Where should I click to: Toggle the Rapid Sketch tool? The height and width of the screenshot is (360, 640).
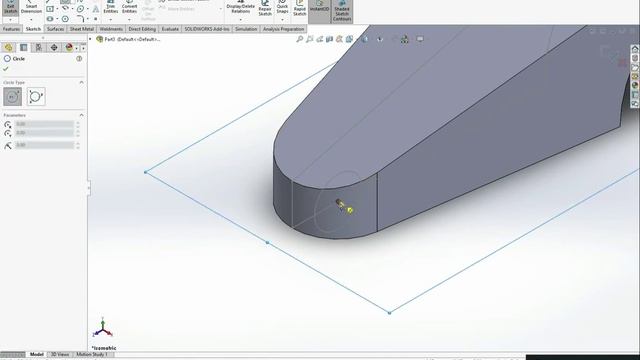[x=300, y=8]
